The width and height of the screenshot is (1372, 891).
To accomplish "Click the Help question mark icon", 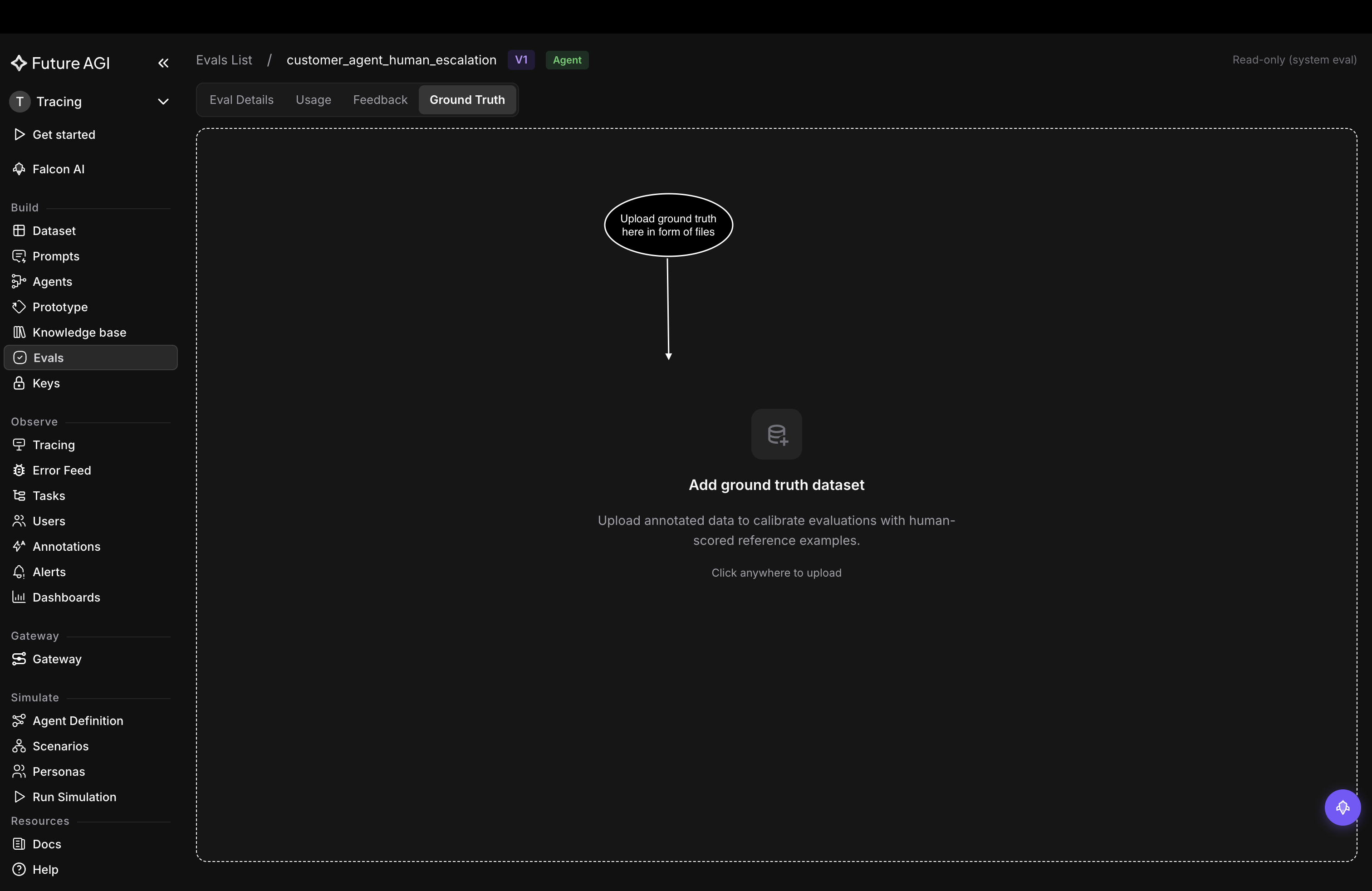I will (x=19, y=869).
